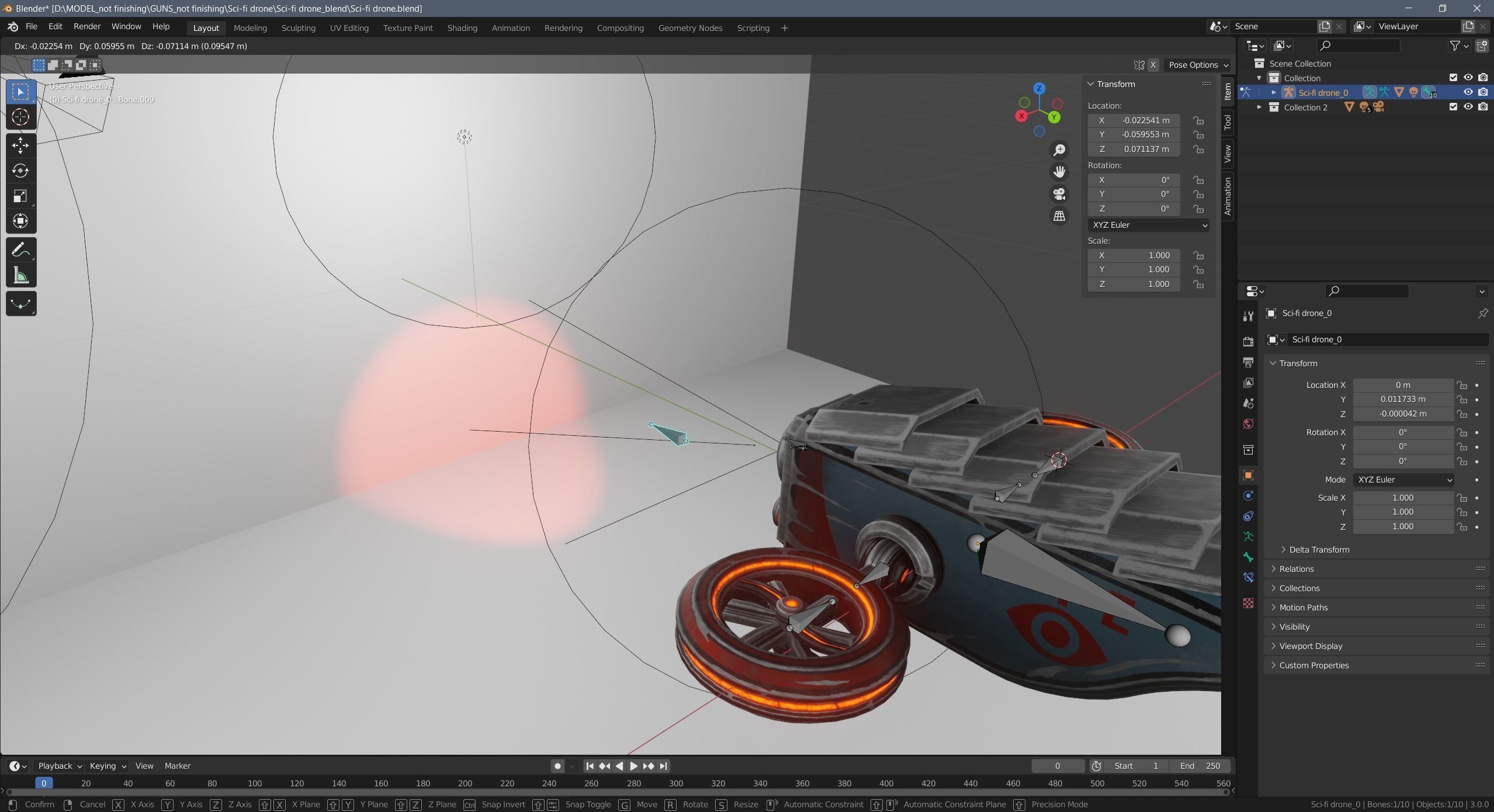Disable Sci-fi drone_0 in renders camera icon
This screenshot has height=812, width=1494.
point(1483,92)
